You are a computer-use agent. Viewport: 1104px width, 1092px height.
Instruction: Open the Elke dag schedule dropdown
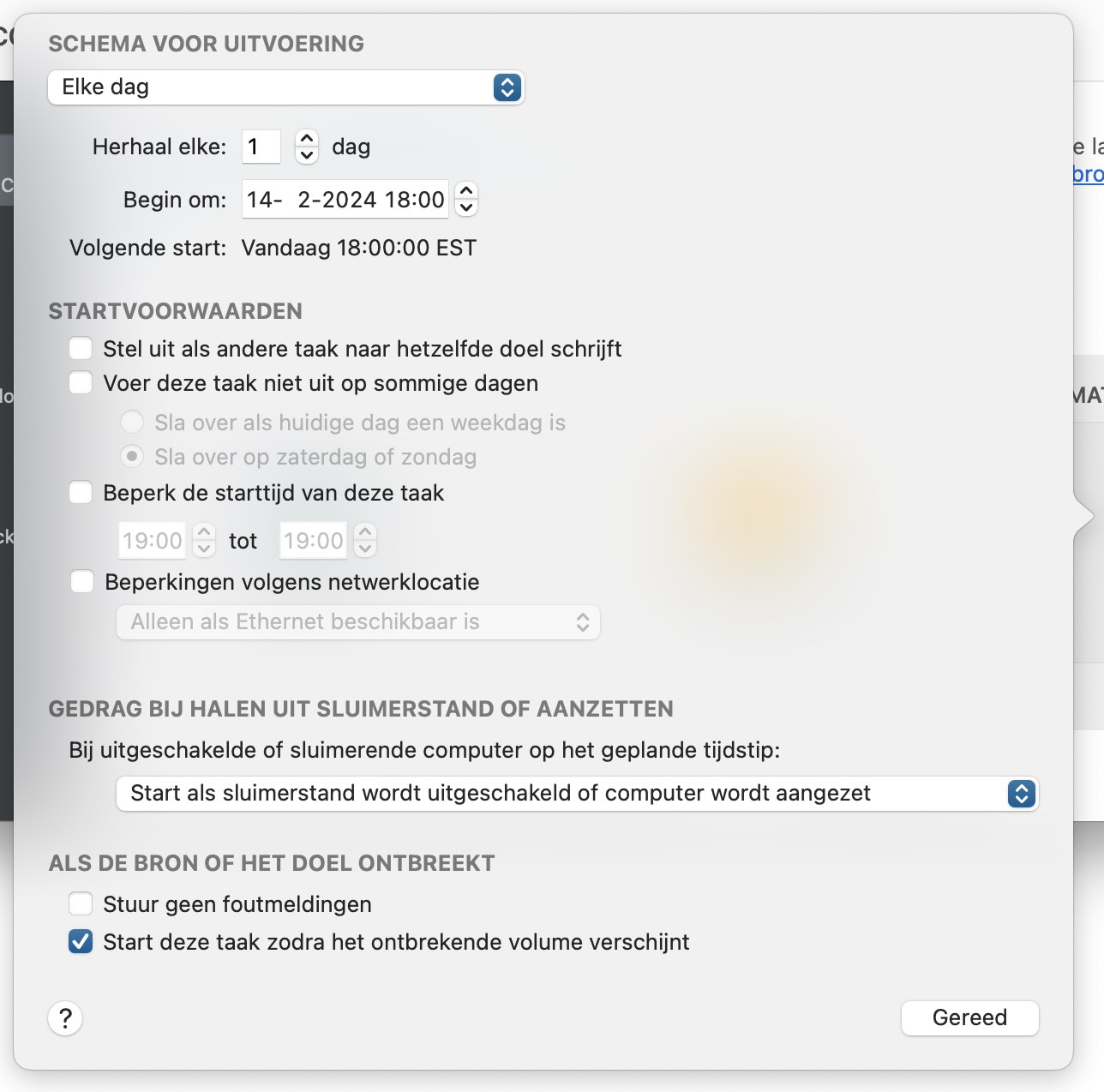click(285, 87)
